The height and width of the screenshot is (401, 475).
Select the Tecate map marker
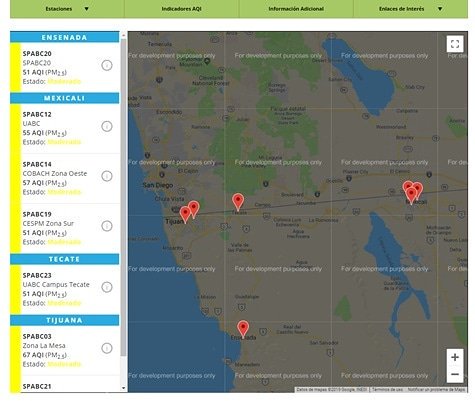pyautogui.click(x=238, y=201)
